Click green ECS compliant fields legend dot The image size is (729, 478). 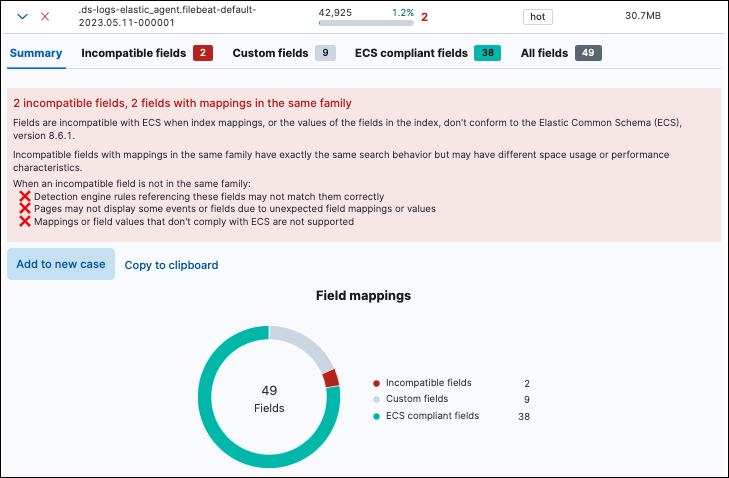pos(376,416)
